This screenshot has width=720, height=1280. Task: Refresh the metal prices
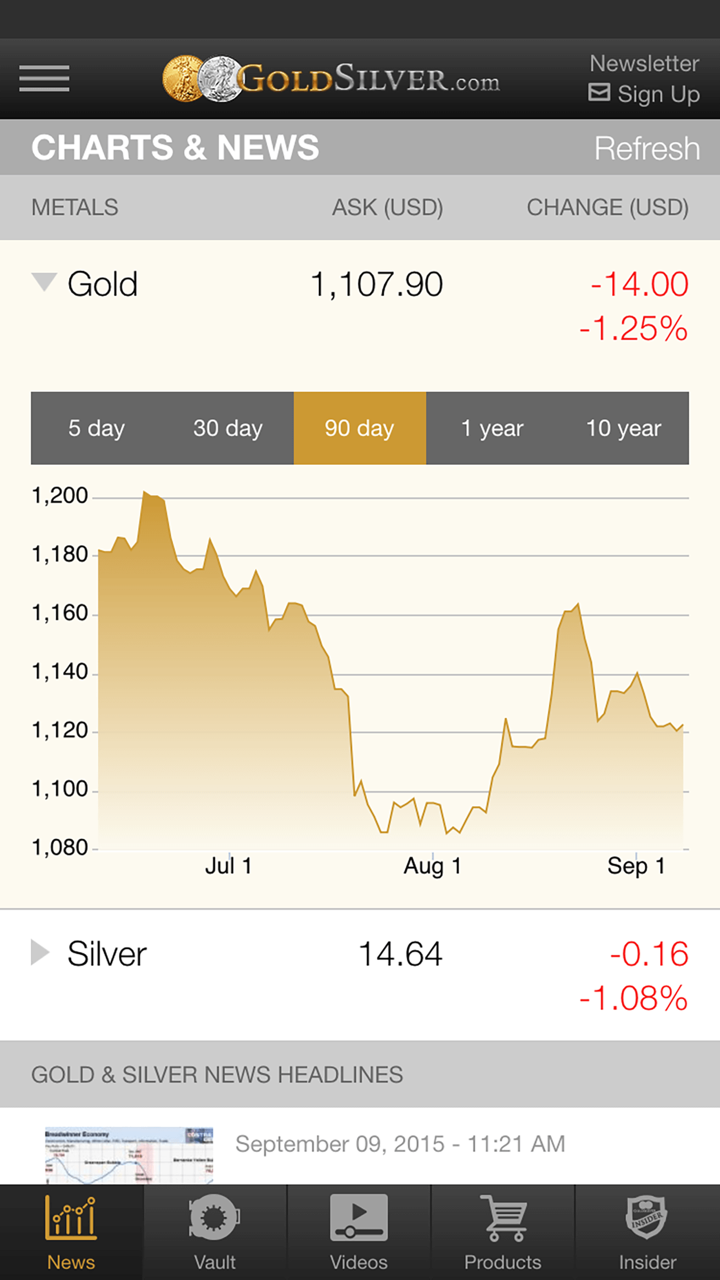[x=647, y=148]
